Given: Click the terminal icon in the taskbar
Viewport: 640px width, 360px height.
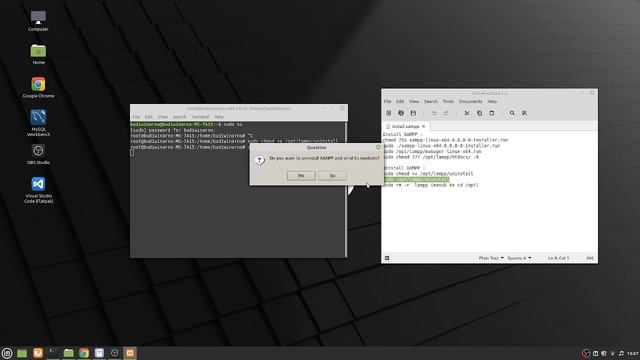Looking at the screenshot, I should click(x=53, y=353).
